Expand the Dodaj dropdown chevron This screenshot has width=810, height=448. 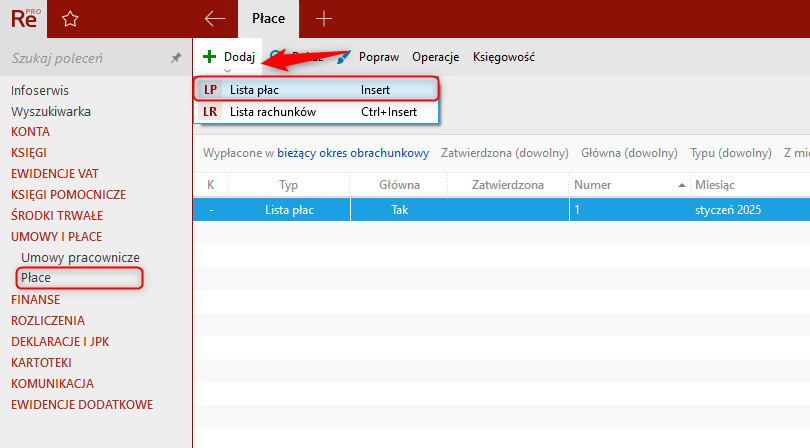(x=227, y=70)
